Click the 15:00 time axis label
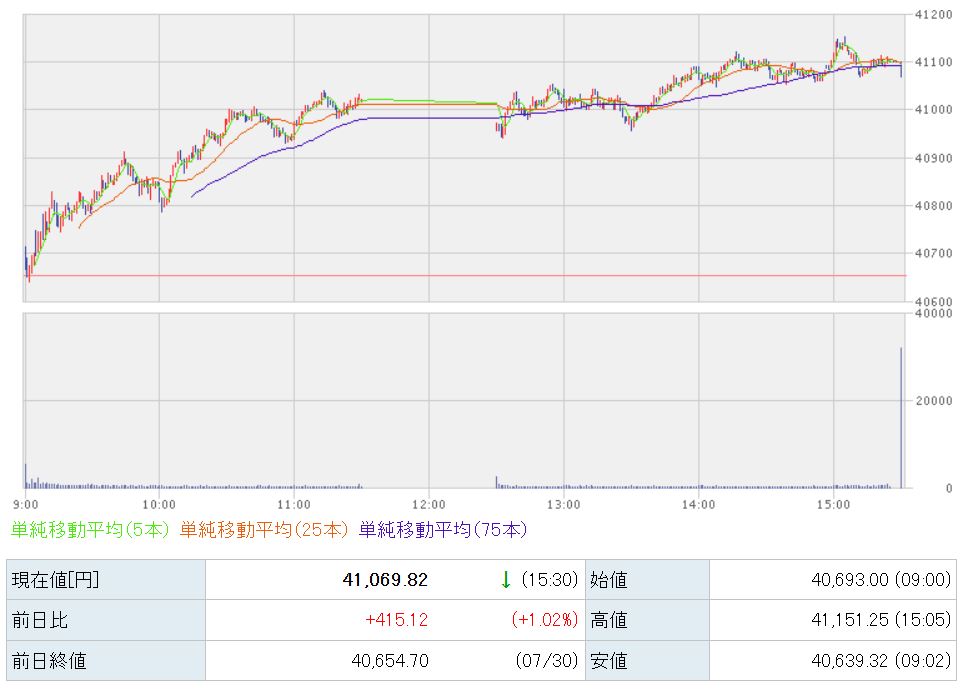The width and height of the screenshot is (967, 689). [833, 505]
